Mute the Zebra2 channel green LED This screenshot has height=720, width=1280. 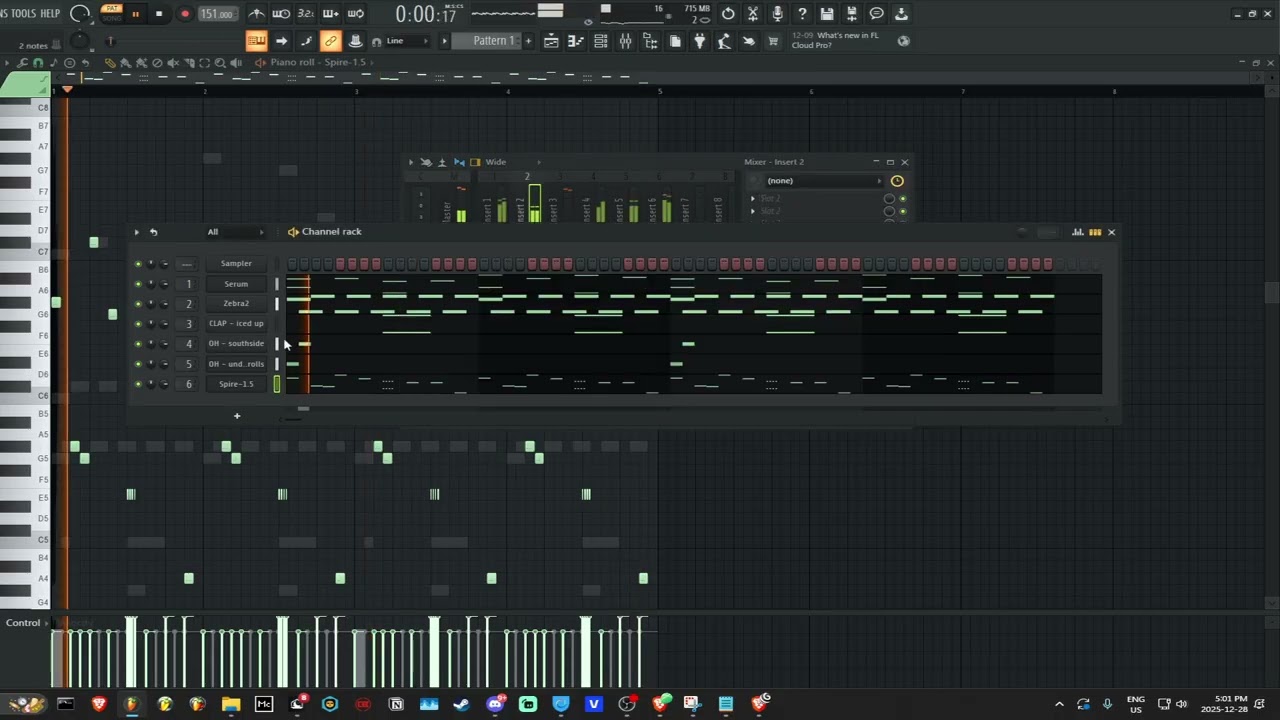[138, 304]
